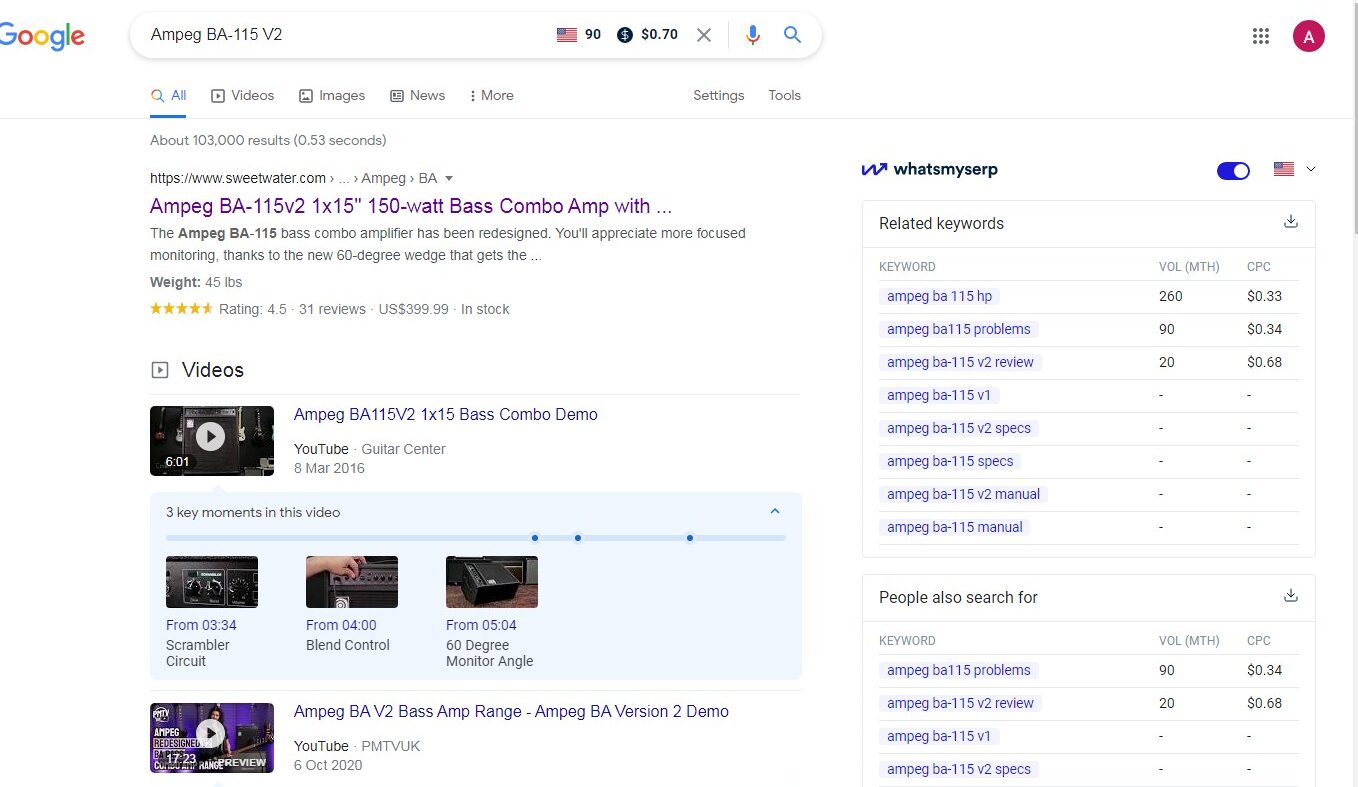The image size is (1358, 787).
Task: Switch to the Videos tab
Action: [x=242, y=95]
